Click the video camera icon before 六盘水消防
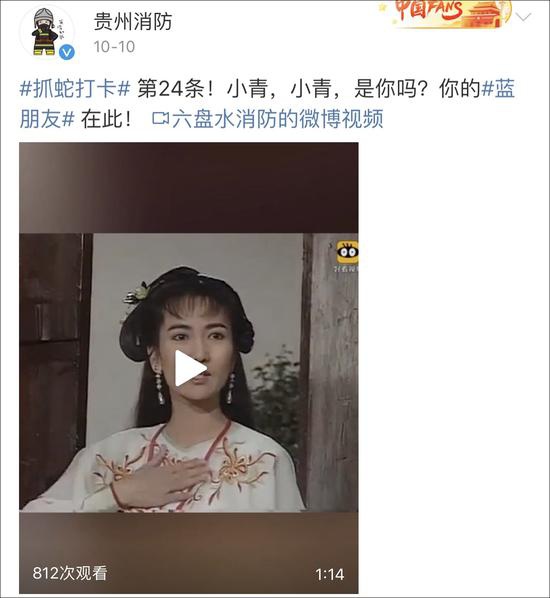Screen dimensions: 550x598 point(160,119)
